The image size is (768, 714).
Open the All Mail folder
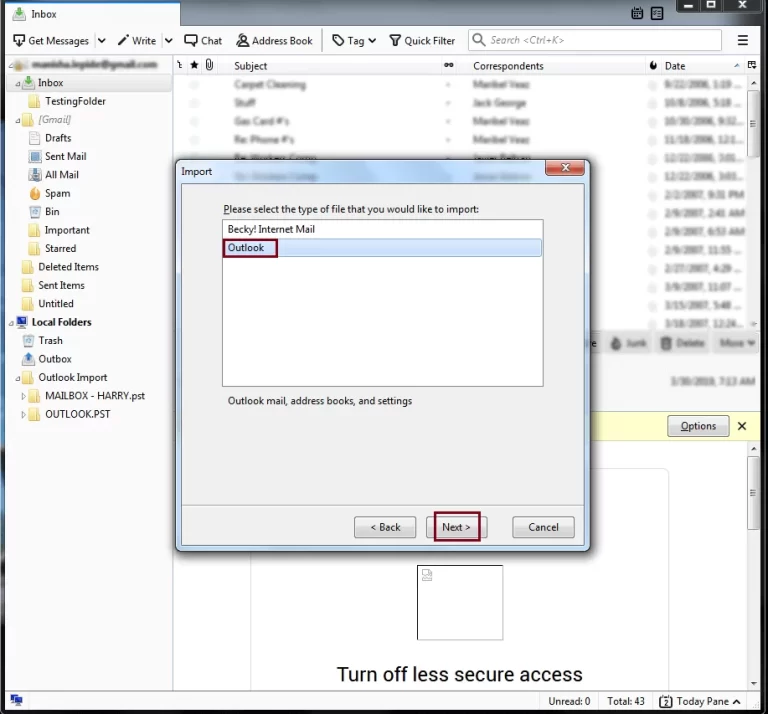click(x=62, y=175)
